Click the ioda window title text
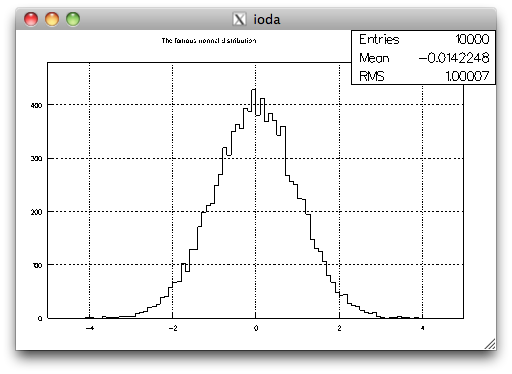The width and height of the screenshot is (512, 374). (x=267, y=19)
